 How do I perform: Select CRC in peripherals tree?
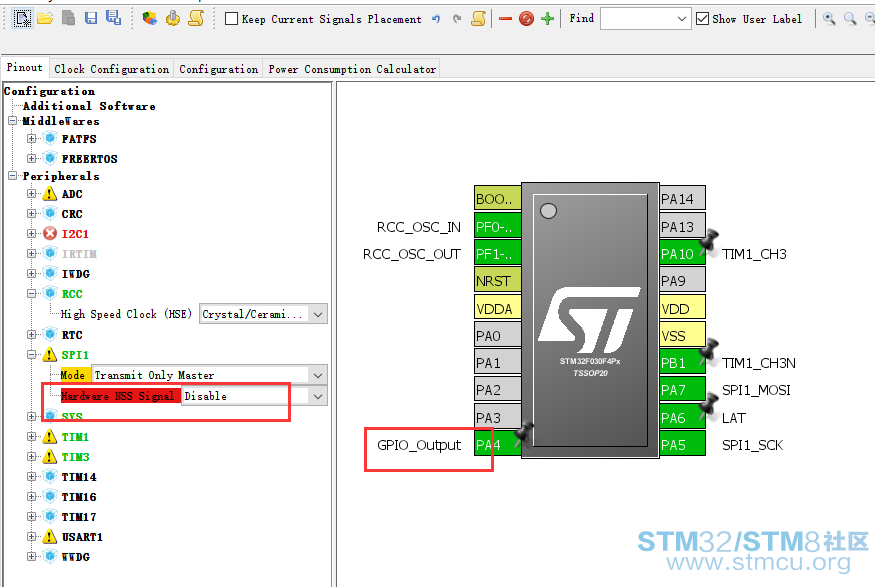(x=72, y=214)
